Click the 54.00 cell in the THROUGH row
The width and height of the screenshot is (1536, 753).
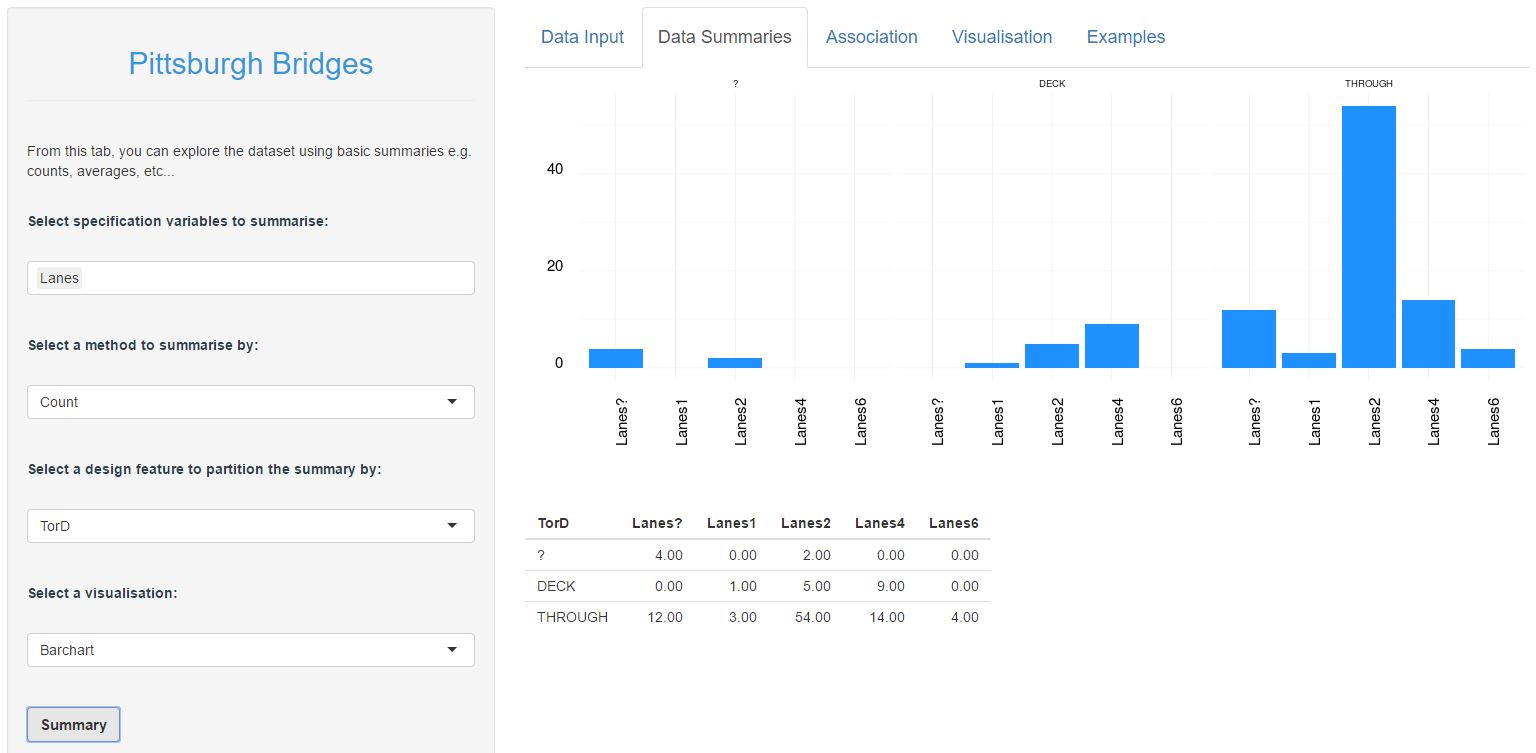813,617
